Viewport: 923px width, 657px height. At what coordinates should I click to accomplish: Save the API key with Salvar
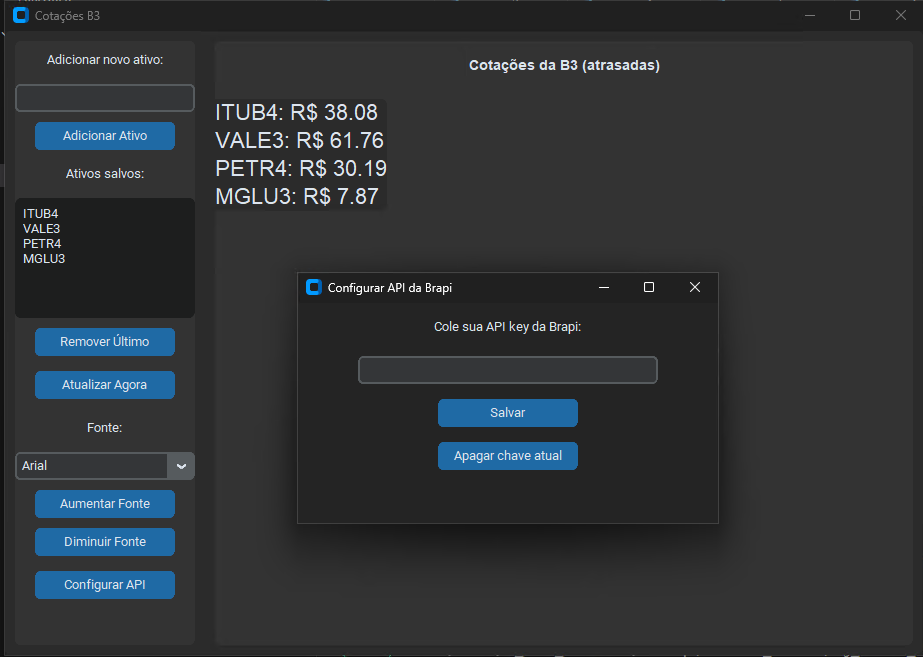[x=507, y=412]
